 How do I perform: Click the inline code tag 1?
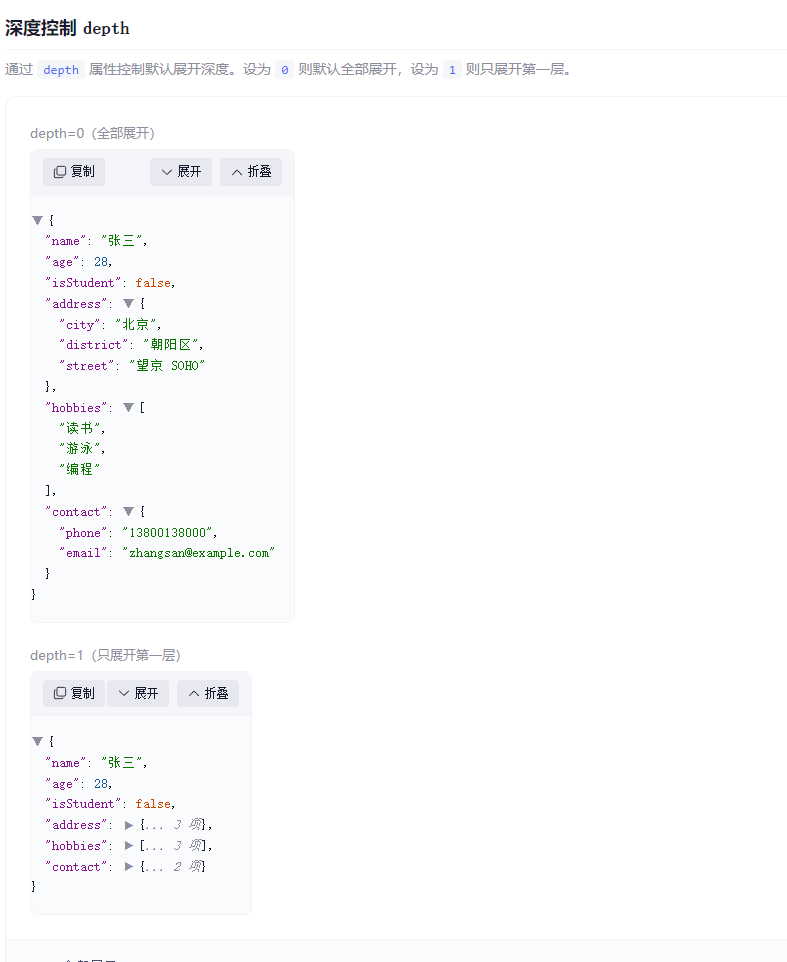point(452,69)
